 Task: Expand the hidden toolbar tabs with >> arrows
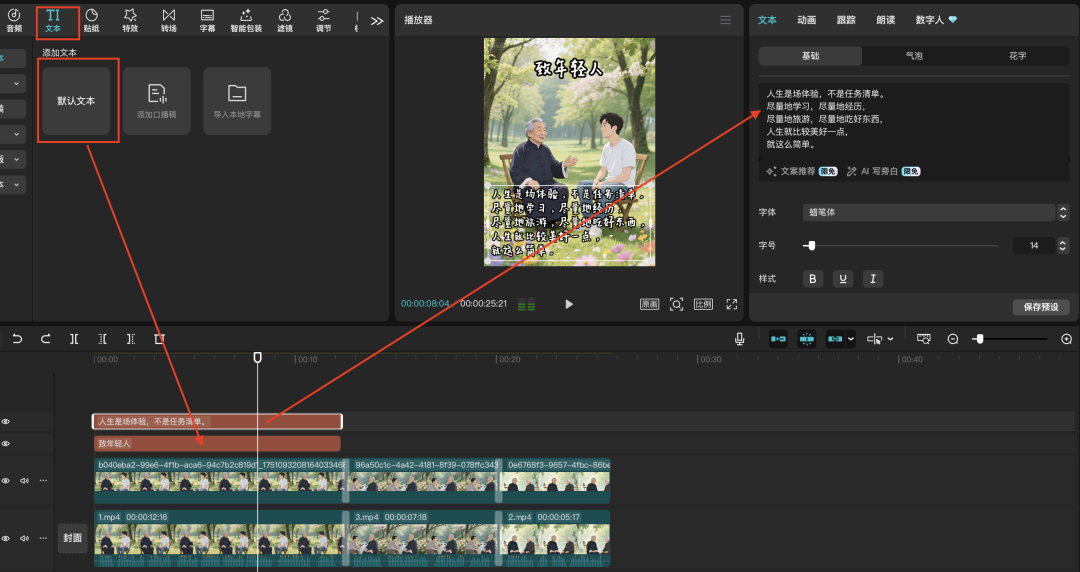click(x=376, y=20)
